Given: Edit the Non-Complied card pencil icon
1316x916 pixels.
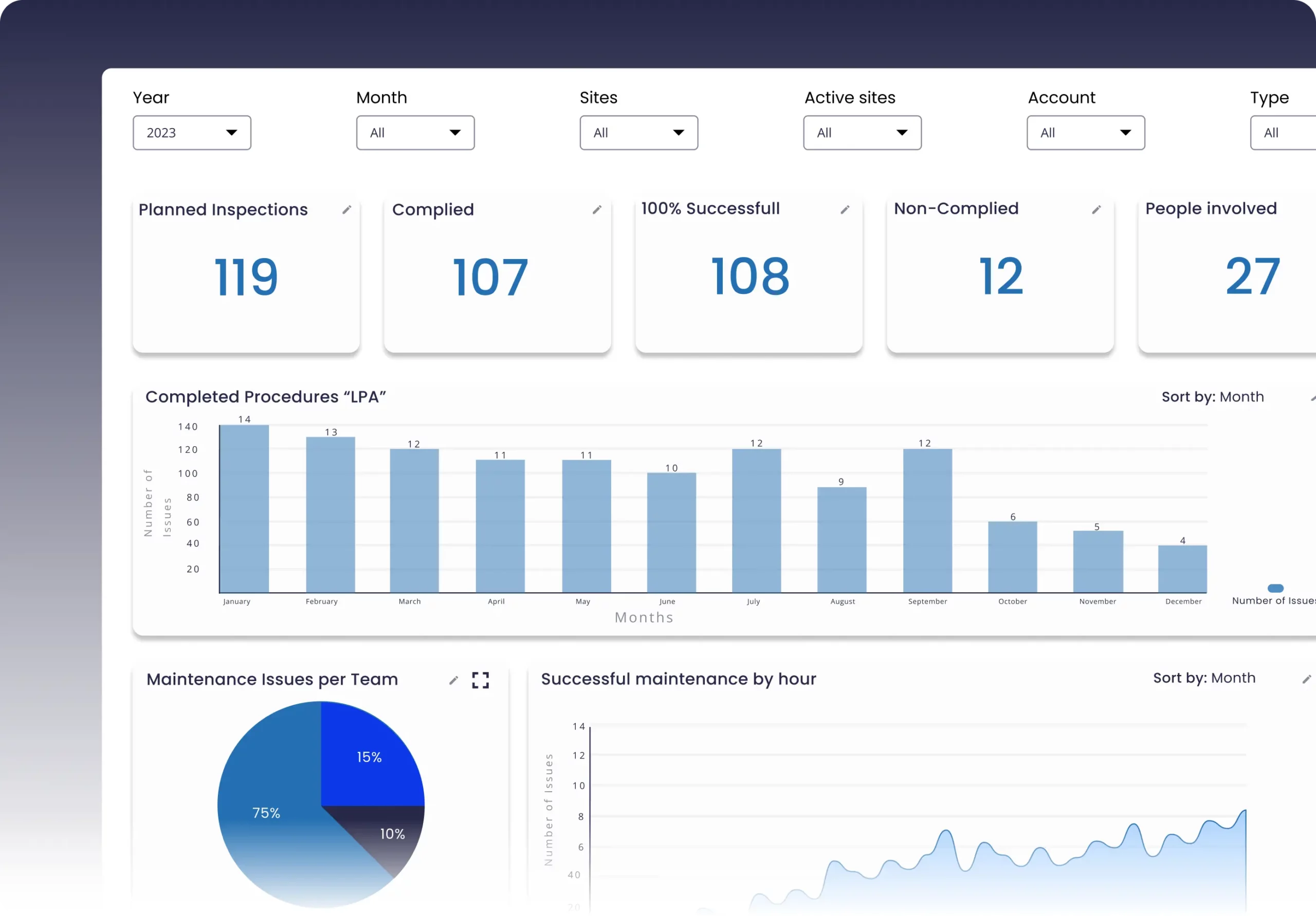Looking at the screenshot, I should (x=1096, y=210).
